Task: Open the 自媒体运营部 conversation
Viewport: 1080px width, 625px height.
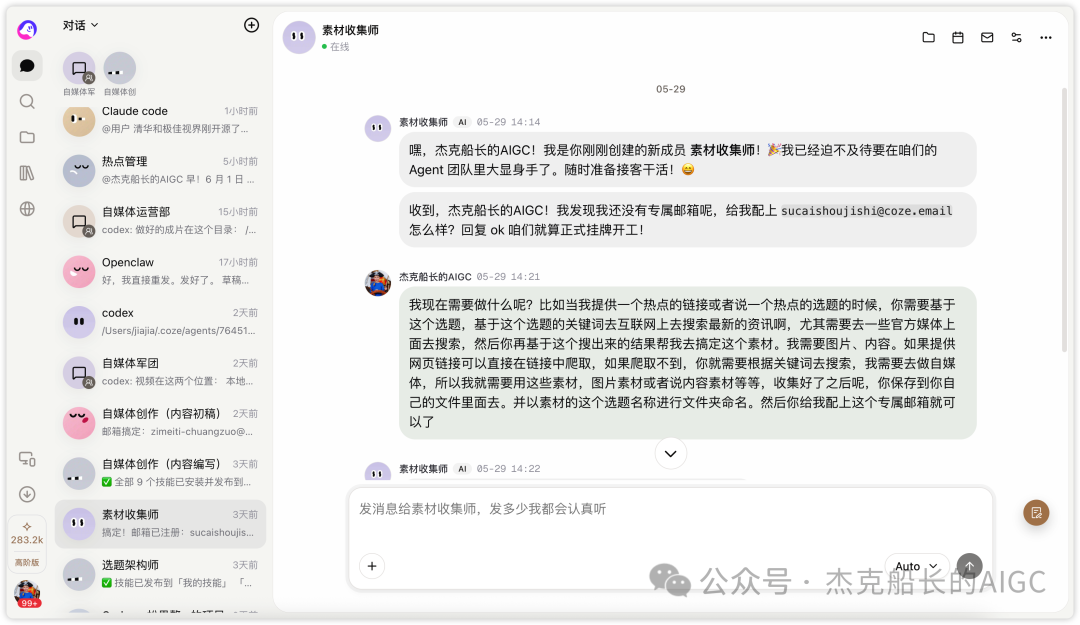Action: click(160, 221)
